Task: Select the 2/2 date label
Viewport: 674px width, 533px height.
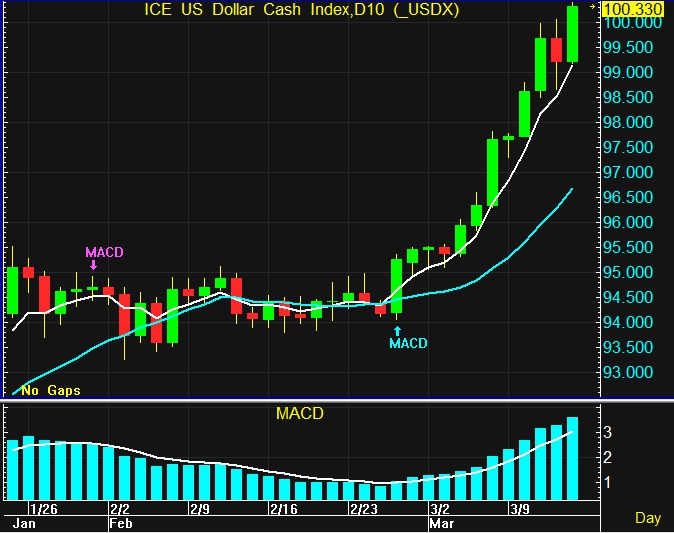Action: (x=119, y=509)
